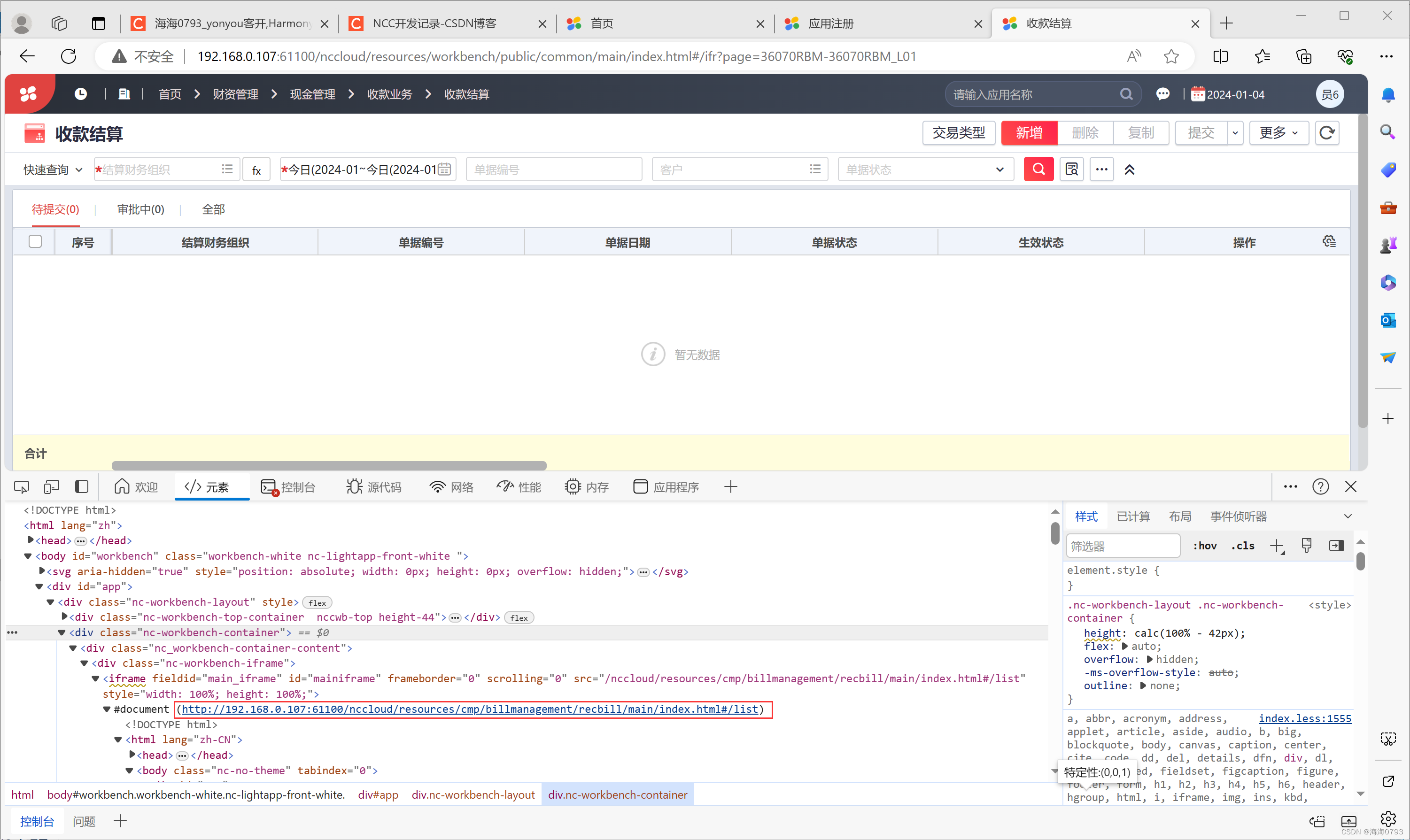Open the reference list icon in 结算财务组织 field
This screenshot has height=840, width=1410.
226,169
